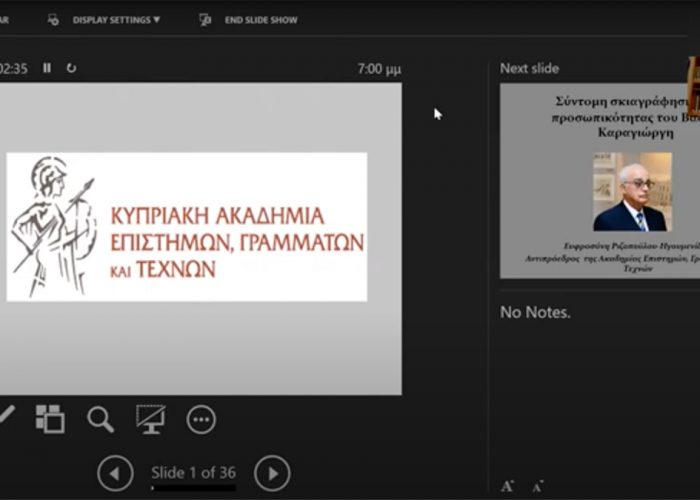Click the End Slide Show icon
The image size is (700, 500).
click(205, 20)
